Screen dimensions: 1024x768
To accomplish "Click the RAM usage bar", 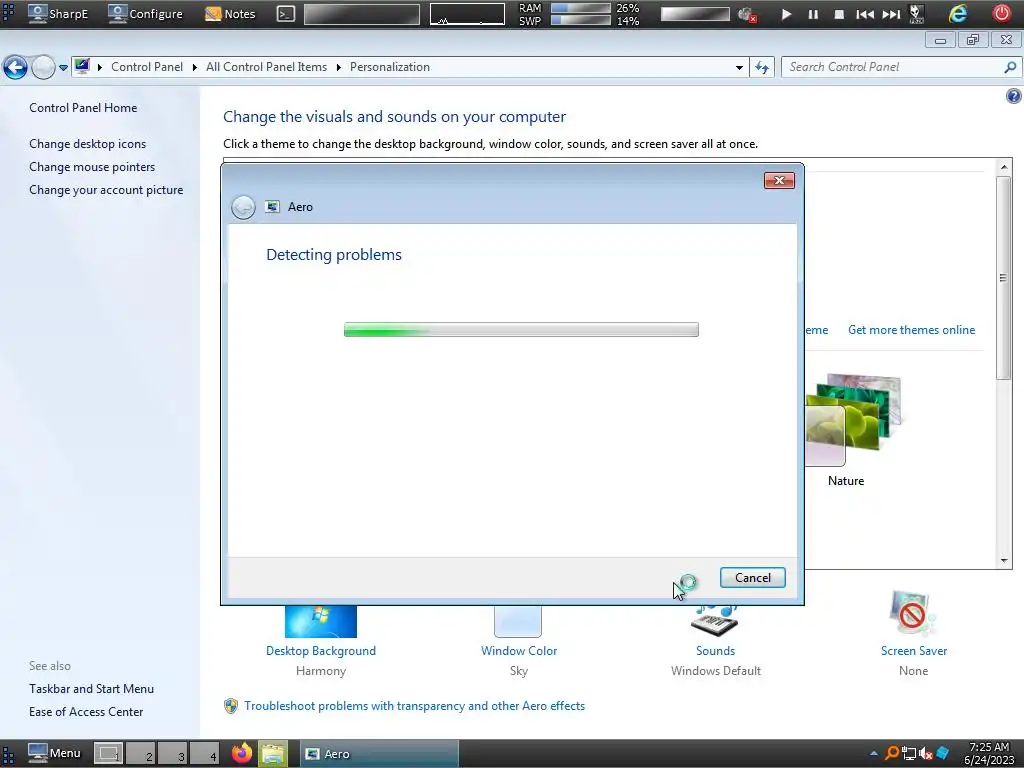I will click(581, 8).
